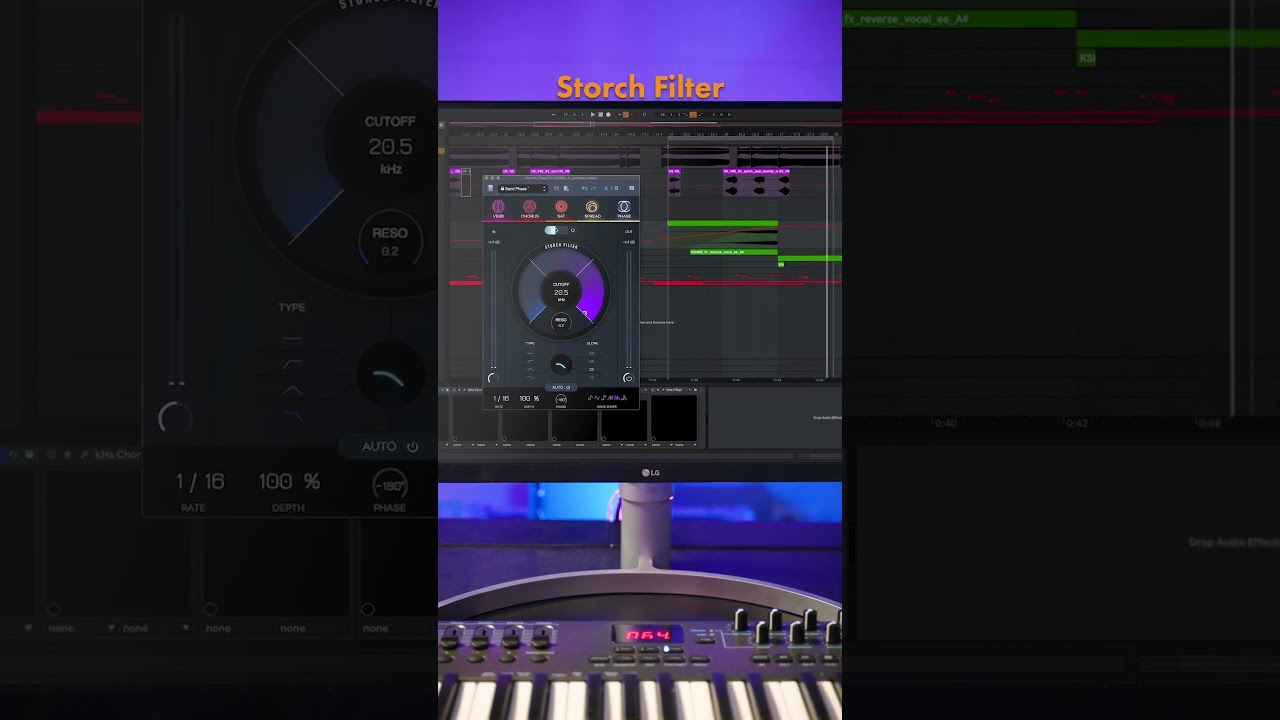Switch to the VERB effect tab
Screen dimensions: 1280x720
click(498, 209)
